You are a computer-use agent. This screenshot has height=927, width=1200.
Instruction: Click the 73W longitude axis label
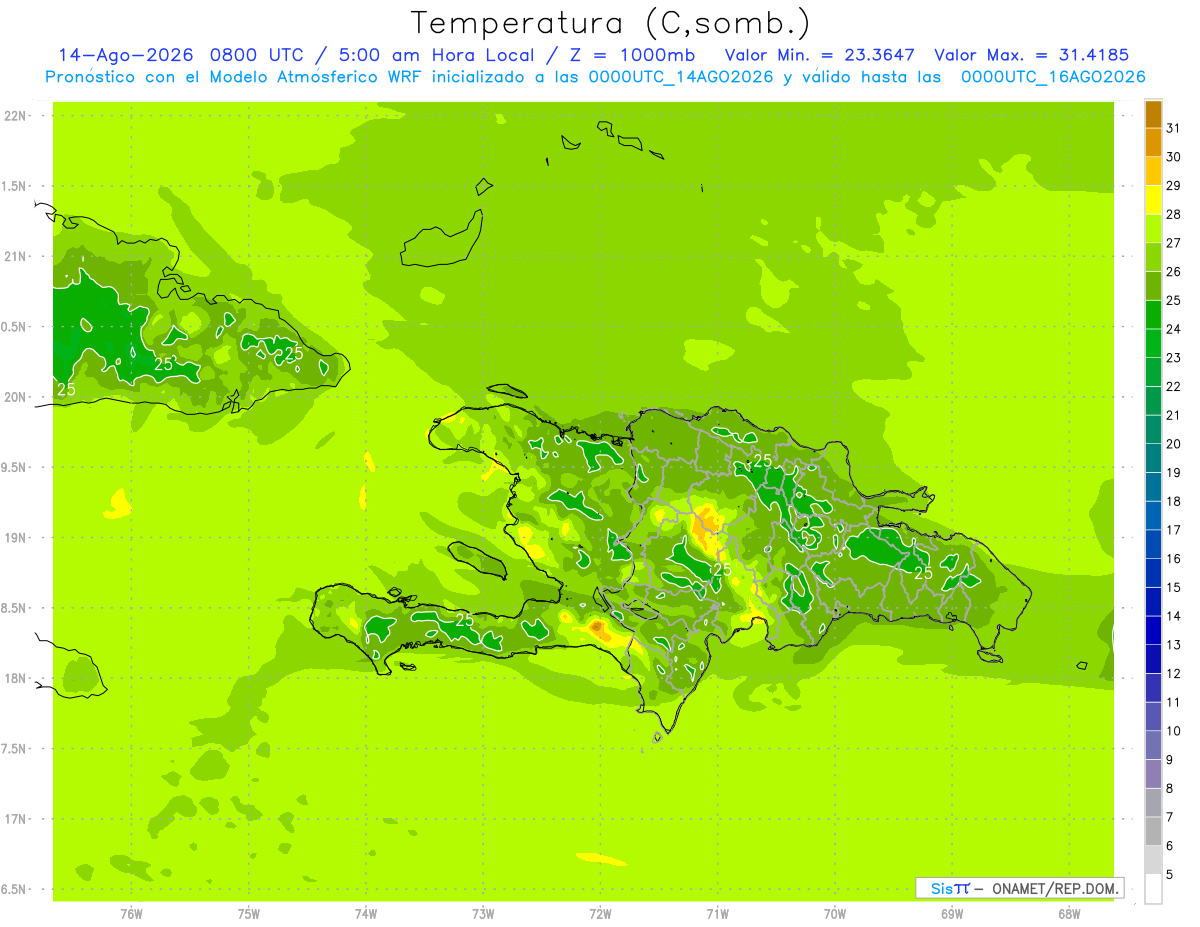coord(483,913)
